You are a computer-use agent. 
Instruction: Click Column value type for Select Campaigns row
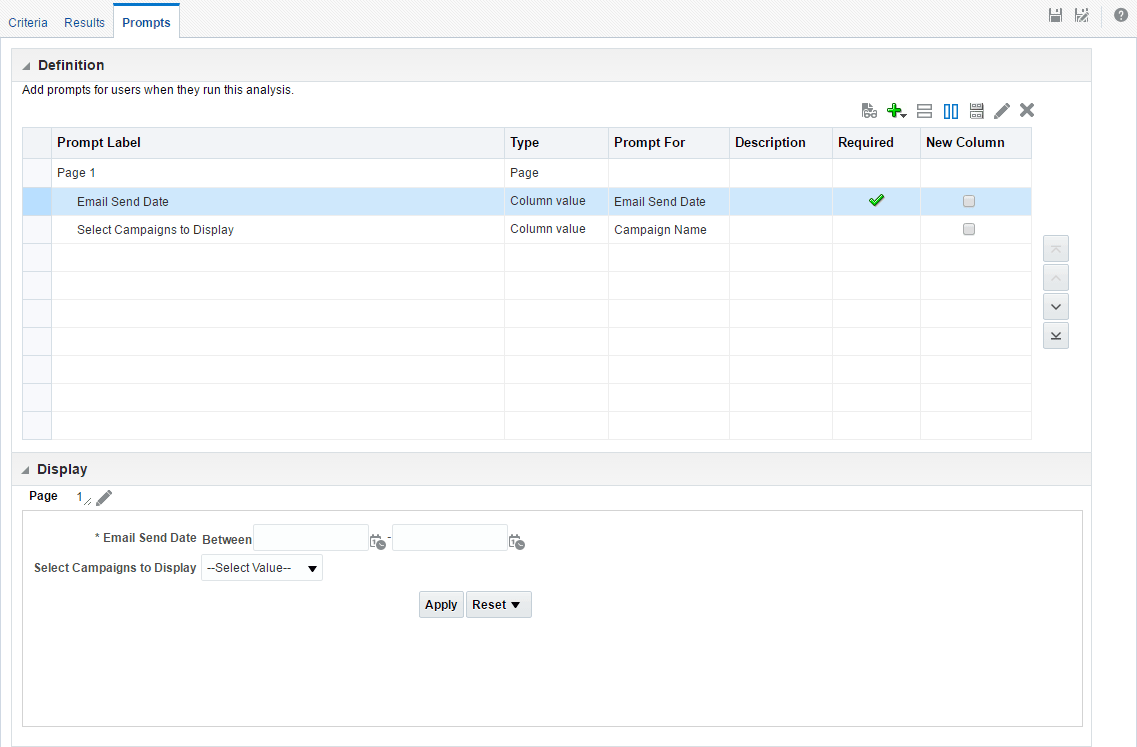tap(547, 228)
